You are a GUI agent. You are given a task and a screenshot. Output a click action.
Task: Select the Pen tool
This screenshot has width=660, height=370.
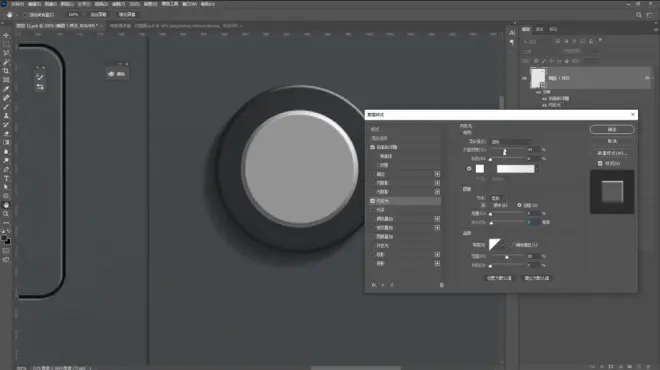point(6,169)
